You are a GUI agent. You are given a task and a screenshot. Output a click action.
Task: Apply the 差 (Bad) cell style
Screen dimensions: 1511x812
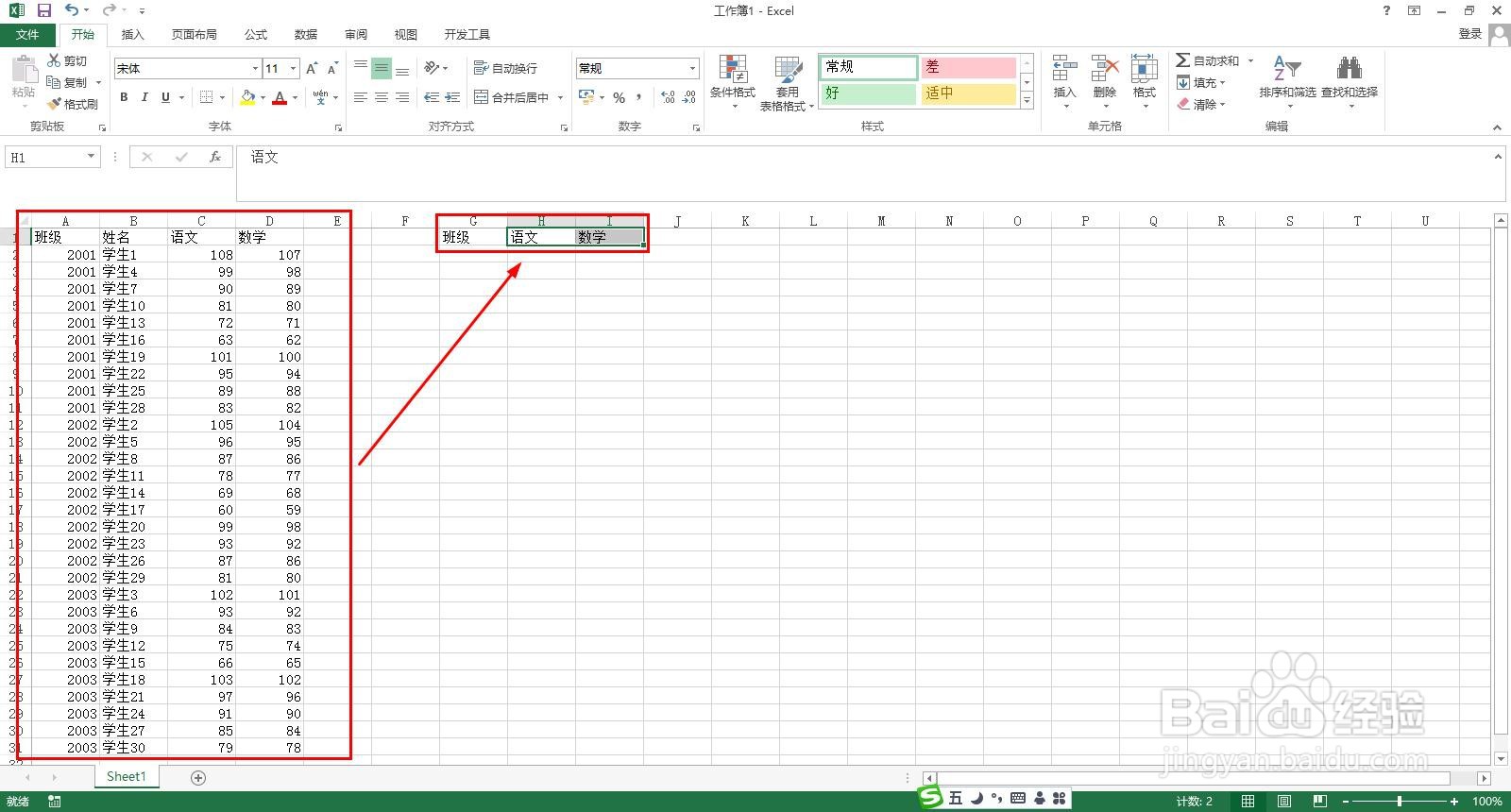point(968,67)
